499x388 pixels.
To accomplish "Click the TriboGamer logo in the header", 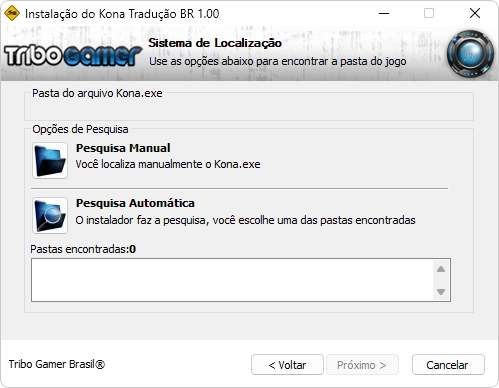I will pos(73,55).
